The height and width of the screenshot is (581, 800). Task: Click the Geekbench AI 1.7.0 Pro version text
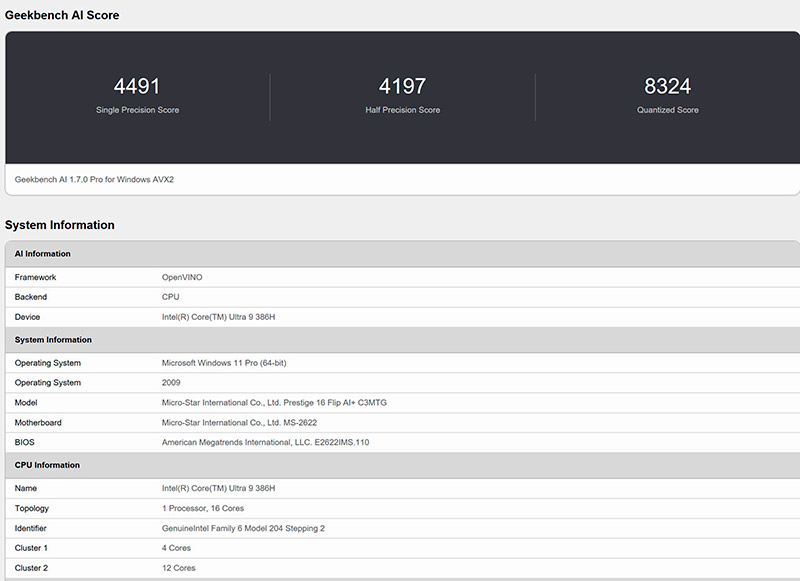point(95,180)
